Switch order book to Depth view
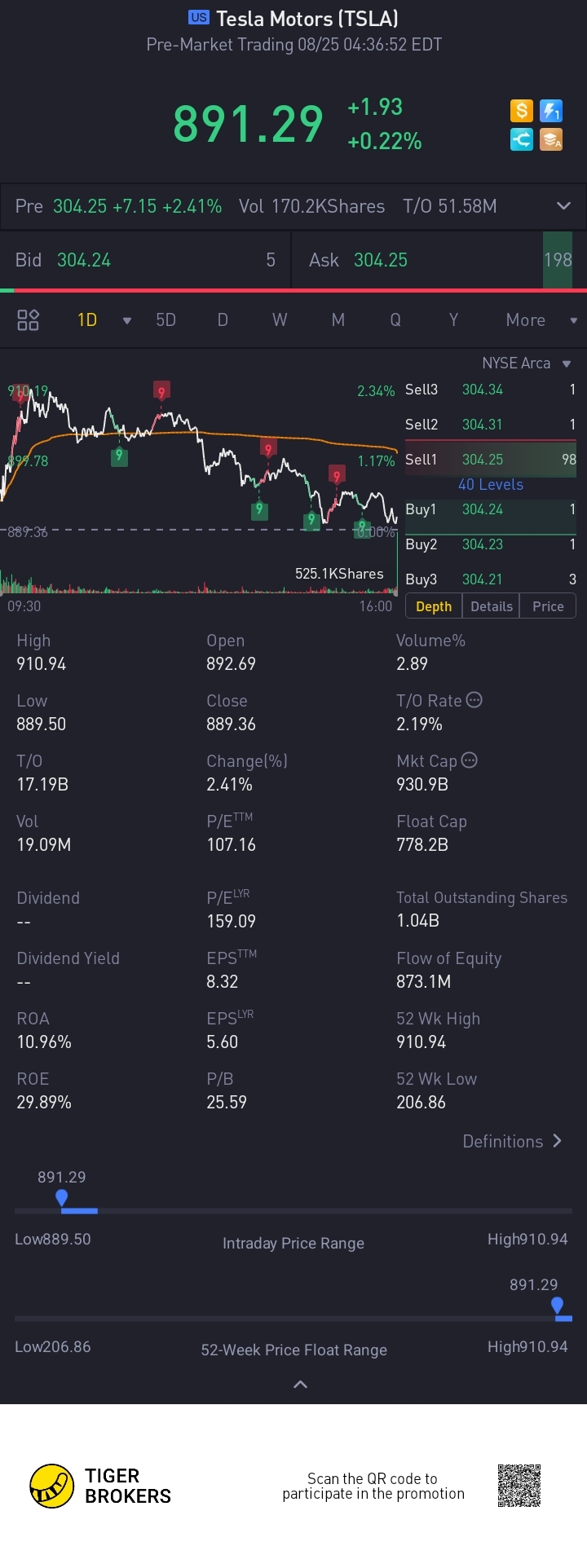587x1568 pixels. (434, 606)
